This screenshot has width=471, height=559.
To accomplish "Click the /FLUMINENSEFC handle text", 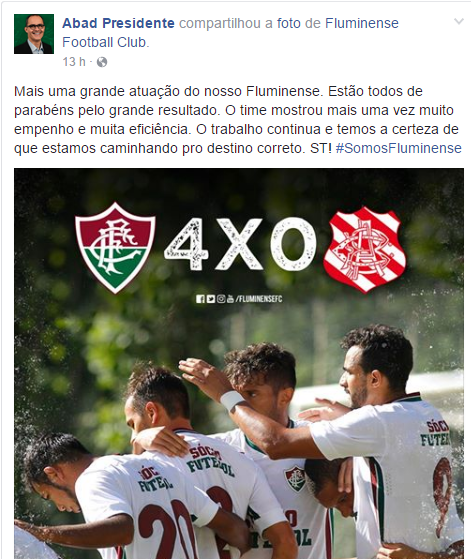I will 259,299.
